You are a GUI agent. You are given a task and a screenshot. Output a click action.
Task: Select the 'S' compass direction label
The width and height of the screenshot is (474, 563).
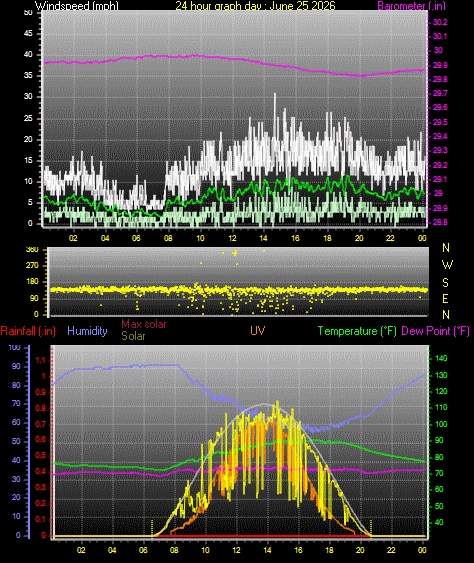(445, 283)
